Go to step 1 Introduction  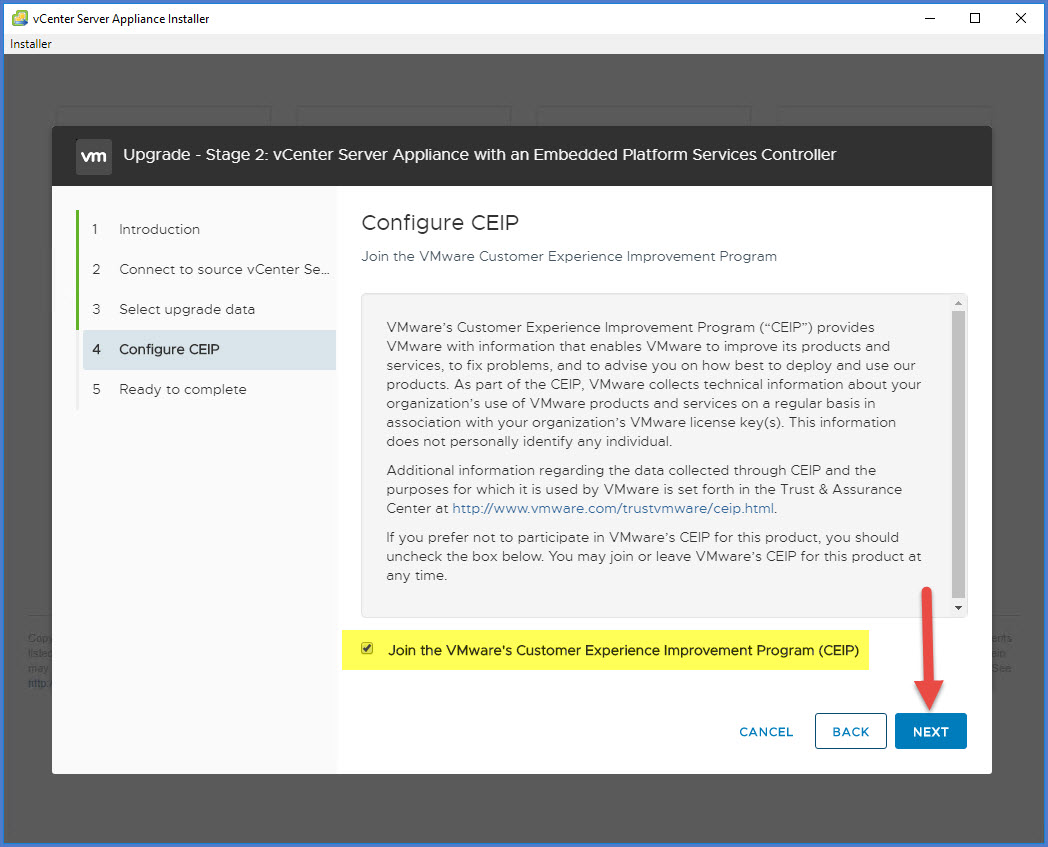tap(159, 229)
